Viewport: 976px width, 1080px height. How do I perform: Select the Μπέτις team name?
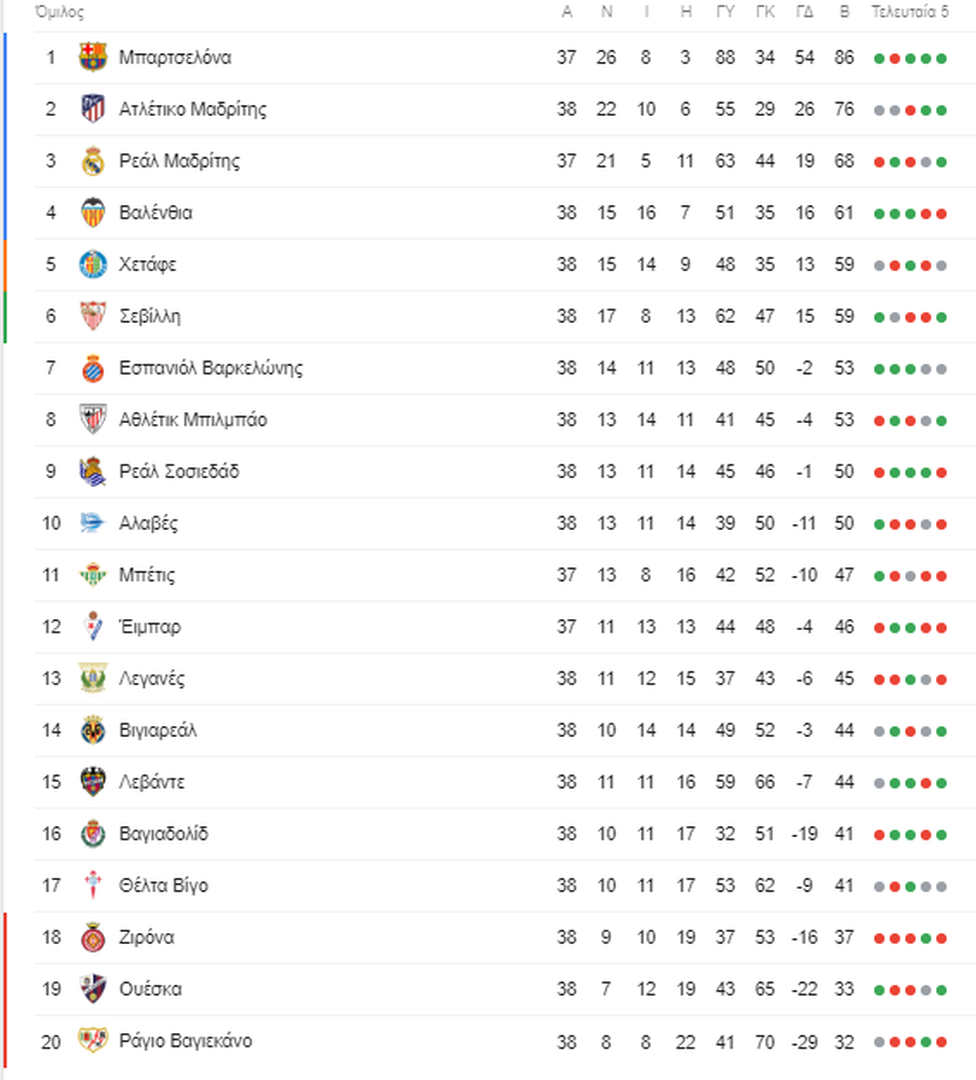click(147, 575)
